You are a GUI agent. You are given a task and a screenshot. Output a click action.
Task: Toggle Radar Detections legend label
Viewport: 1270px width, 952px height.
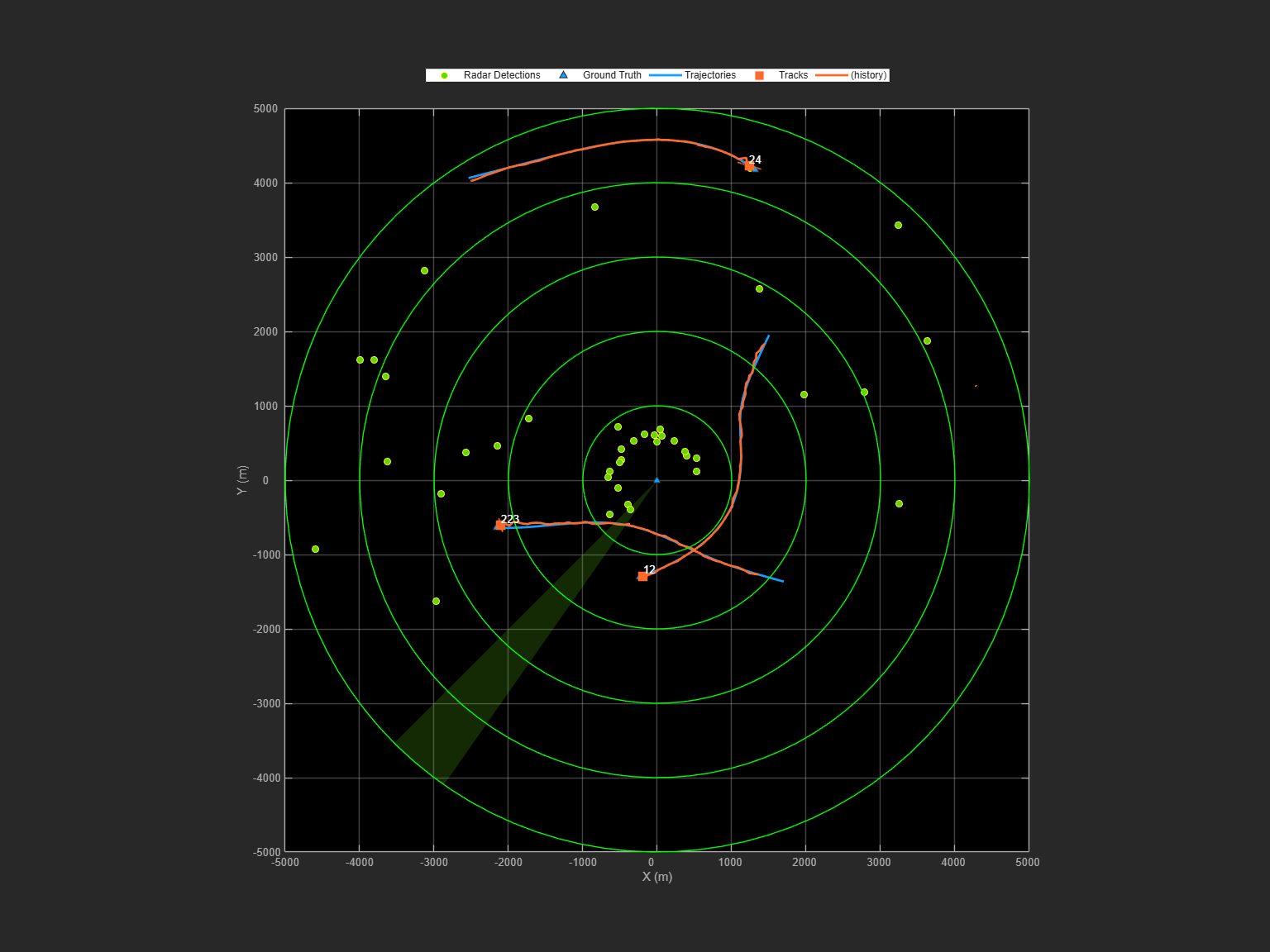pos(502,75)
